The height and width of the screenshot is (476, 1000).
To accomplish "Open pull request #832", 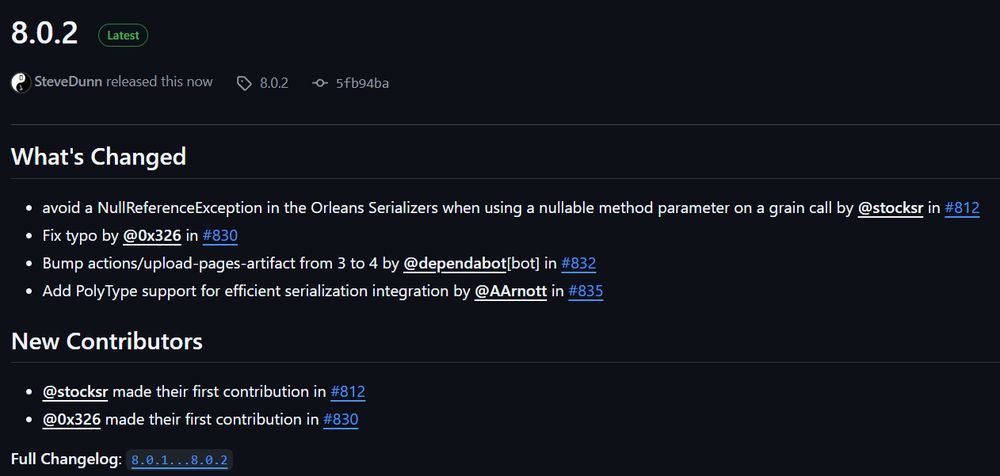I will pyautogui.click(x=579, y=264).
